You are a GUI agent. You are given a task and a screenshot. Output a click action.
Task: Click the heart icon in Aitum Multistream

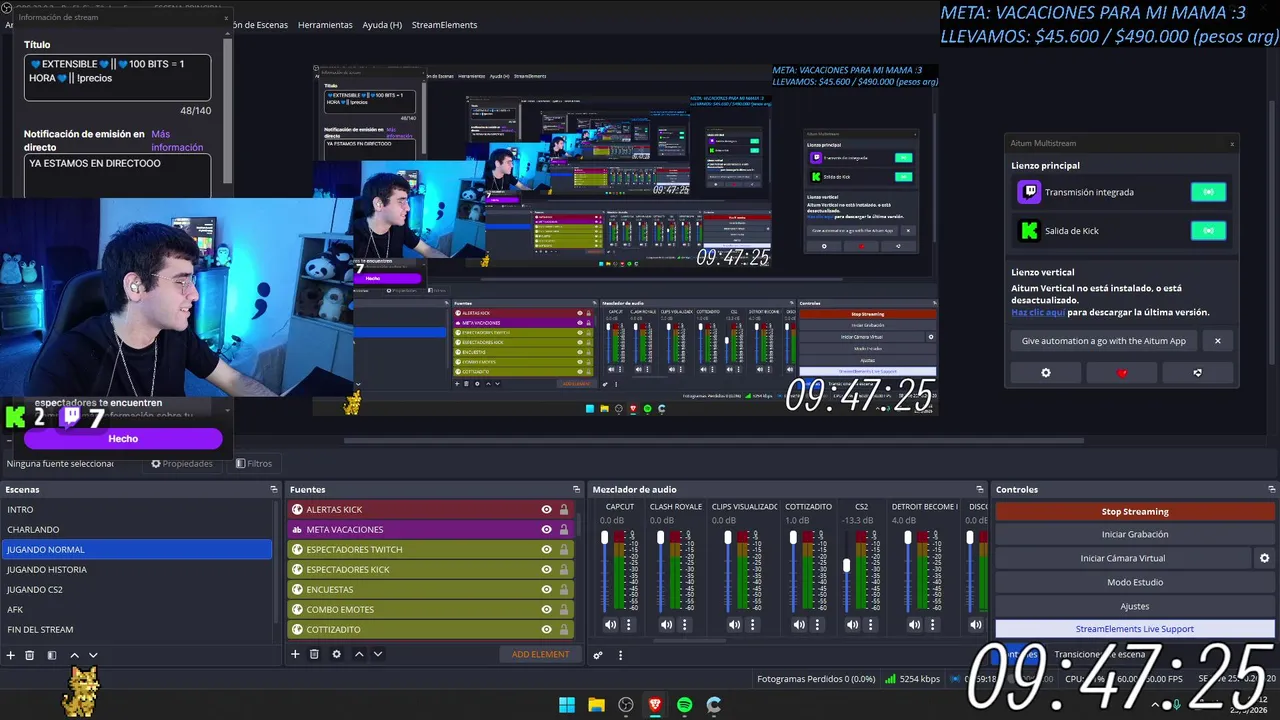pos(1122,372)
